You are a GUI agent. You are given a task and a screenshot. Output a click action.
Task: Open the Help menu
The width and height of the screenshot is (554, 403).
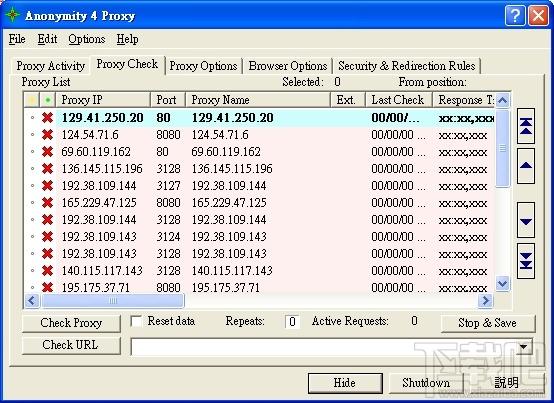[x=128, y=39]
